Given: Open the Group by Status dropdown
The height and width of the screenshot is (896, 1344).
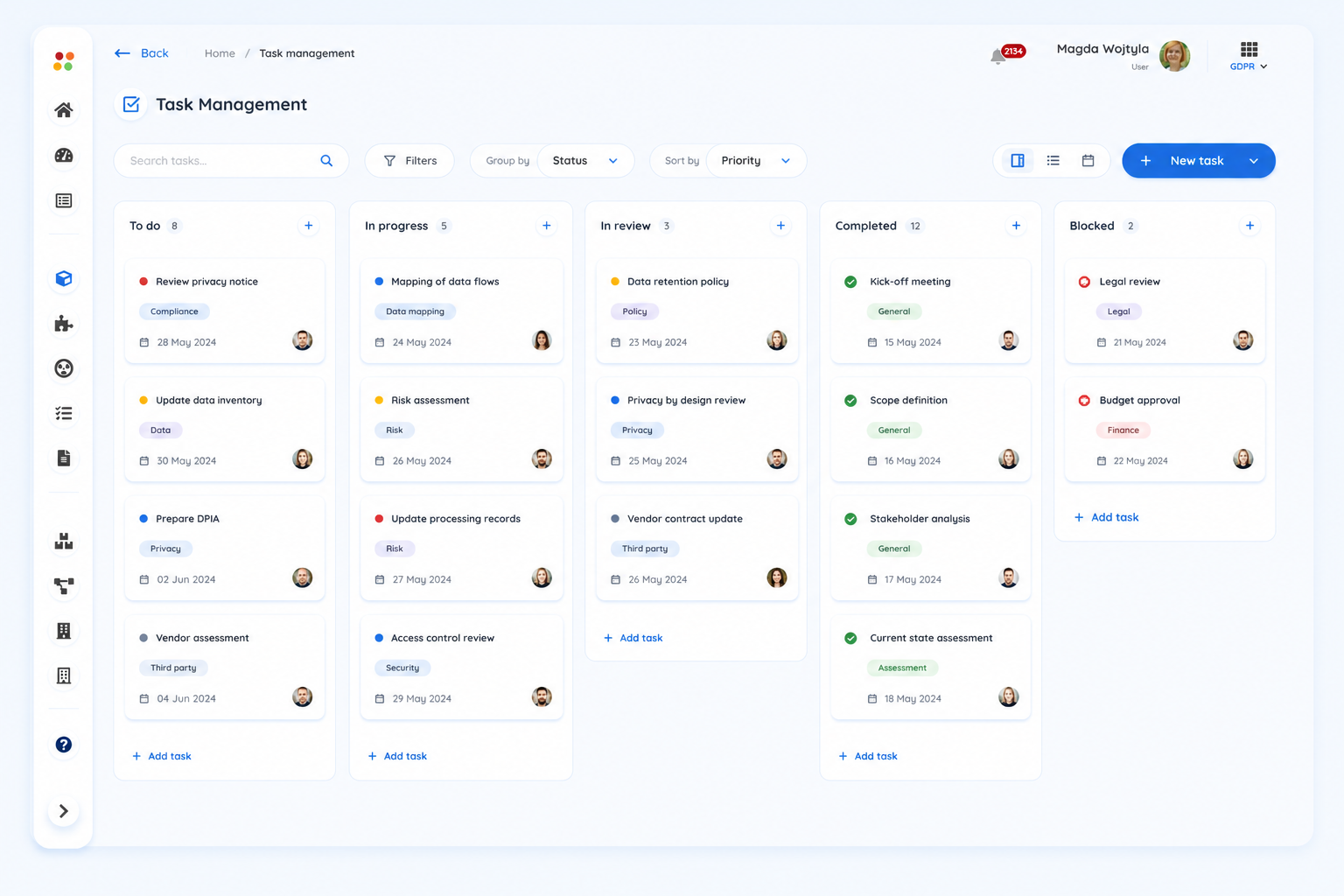Looking at the screenshot, I should (x=585, y=161).
